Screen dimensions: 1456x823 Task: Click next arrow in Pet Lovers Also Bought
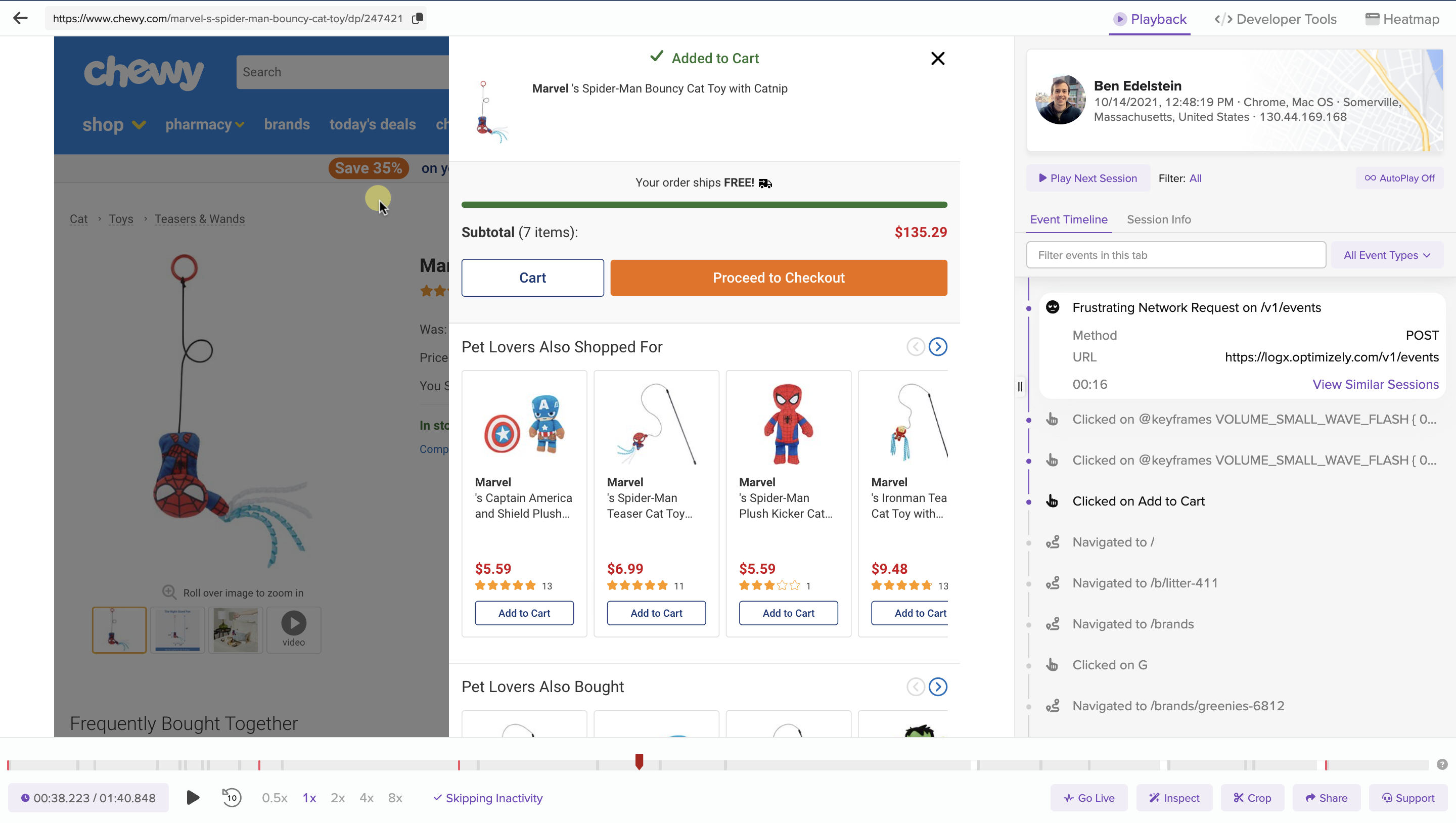pyautogui.click(x=938, y=687)
